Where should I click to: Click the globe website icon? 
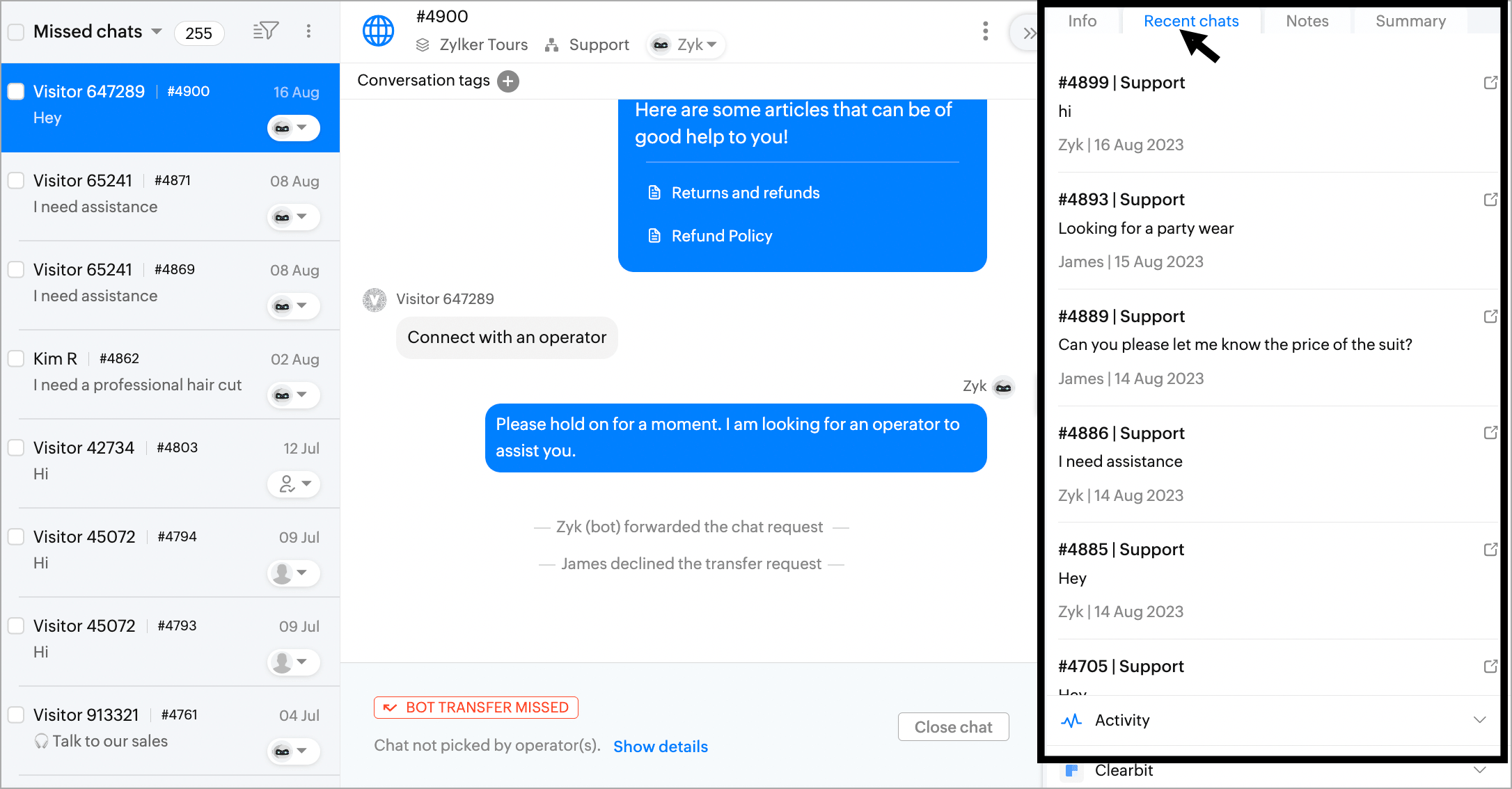click(x=379, y=31)
